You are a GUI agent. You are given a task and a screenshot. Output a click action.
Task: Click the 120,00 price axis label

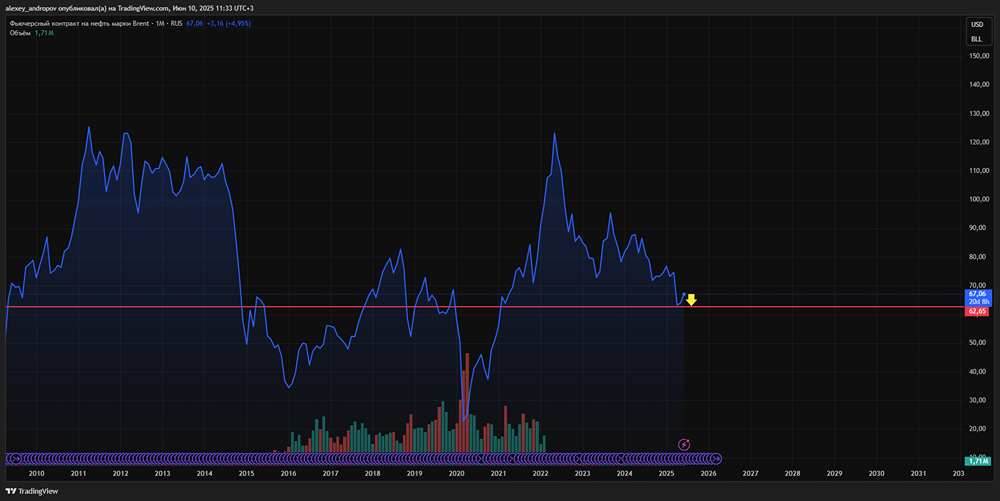[979, 142]
